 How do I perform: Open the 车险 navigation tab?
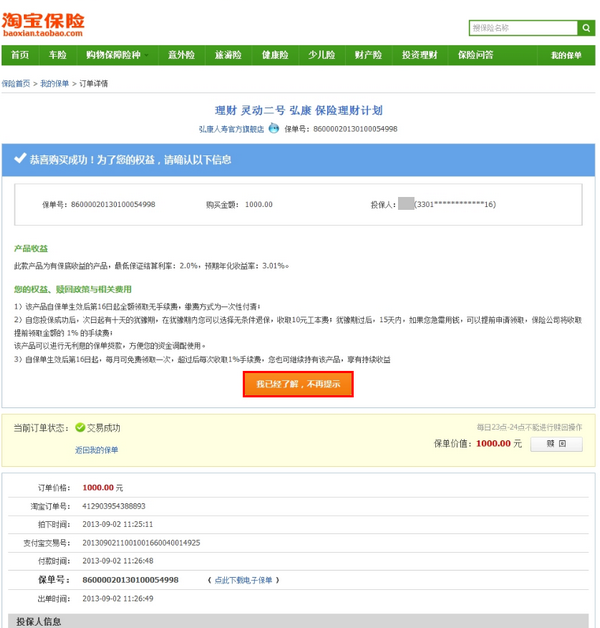tap(57, 55)
